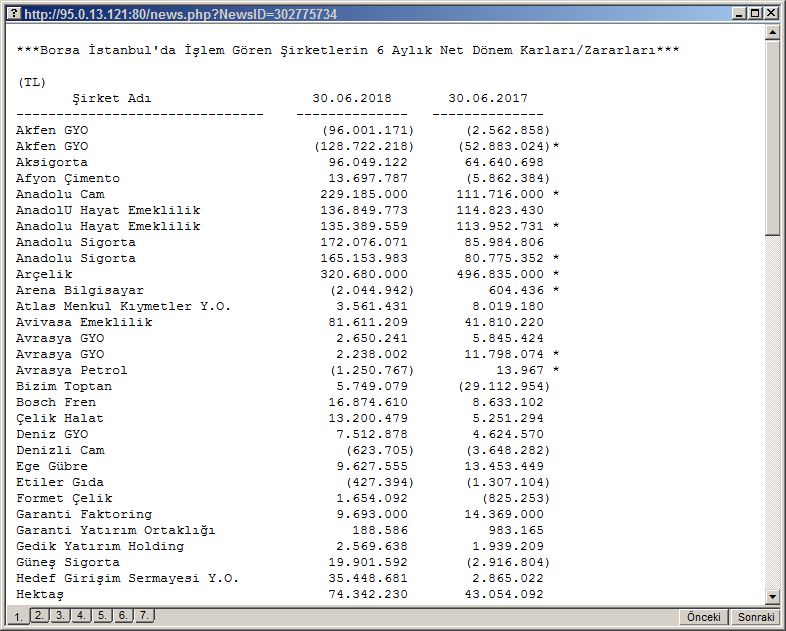Click Afyon Çimento 2017 value (5.862.384)
786x631 pixels.
pyautogui.click(x=508, y=178)
